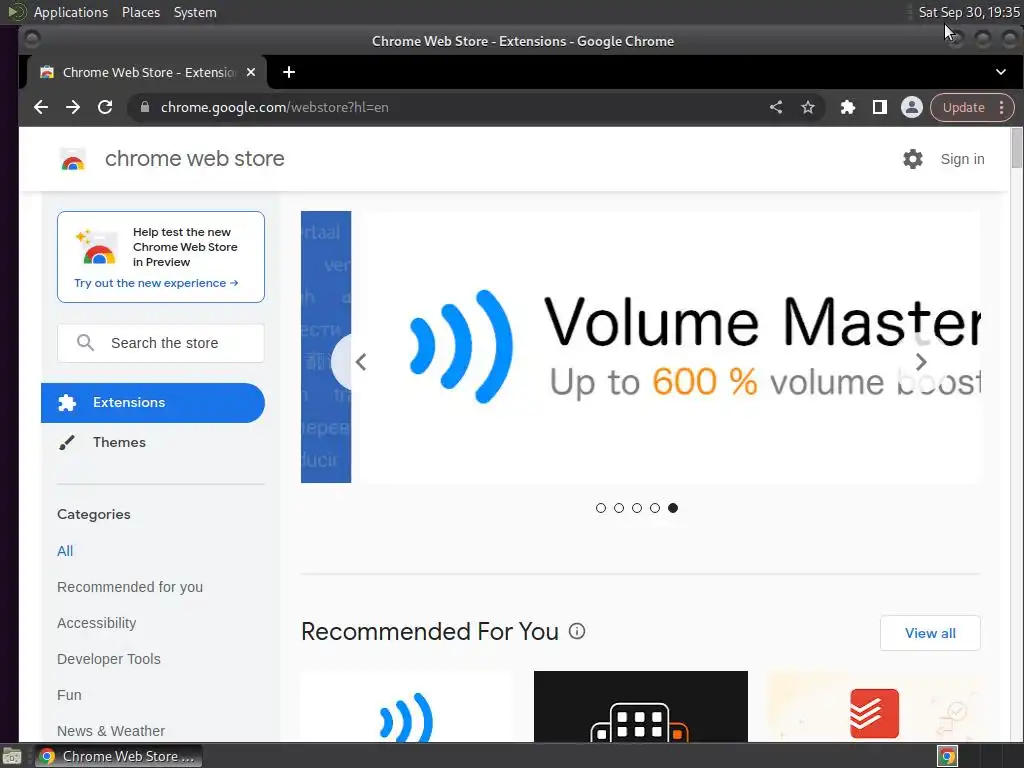Show the desktop via bottom-left panel icon
Image resolution: width=1024 pixels, height=768 pixels.
(12, 756)
